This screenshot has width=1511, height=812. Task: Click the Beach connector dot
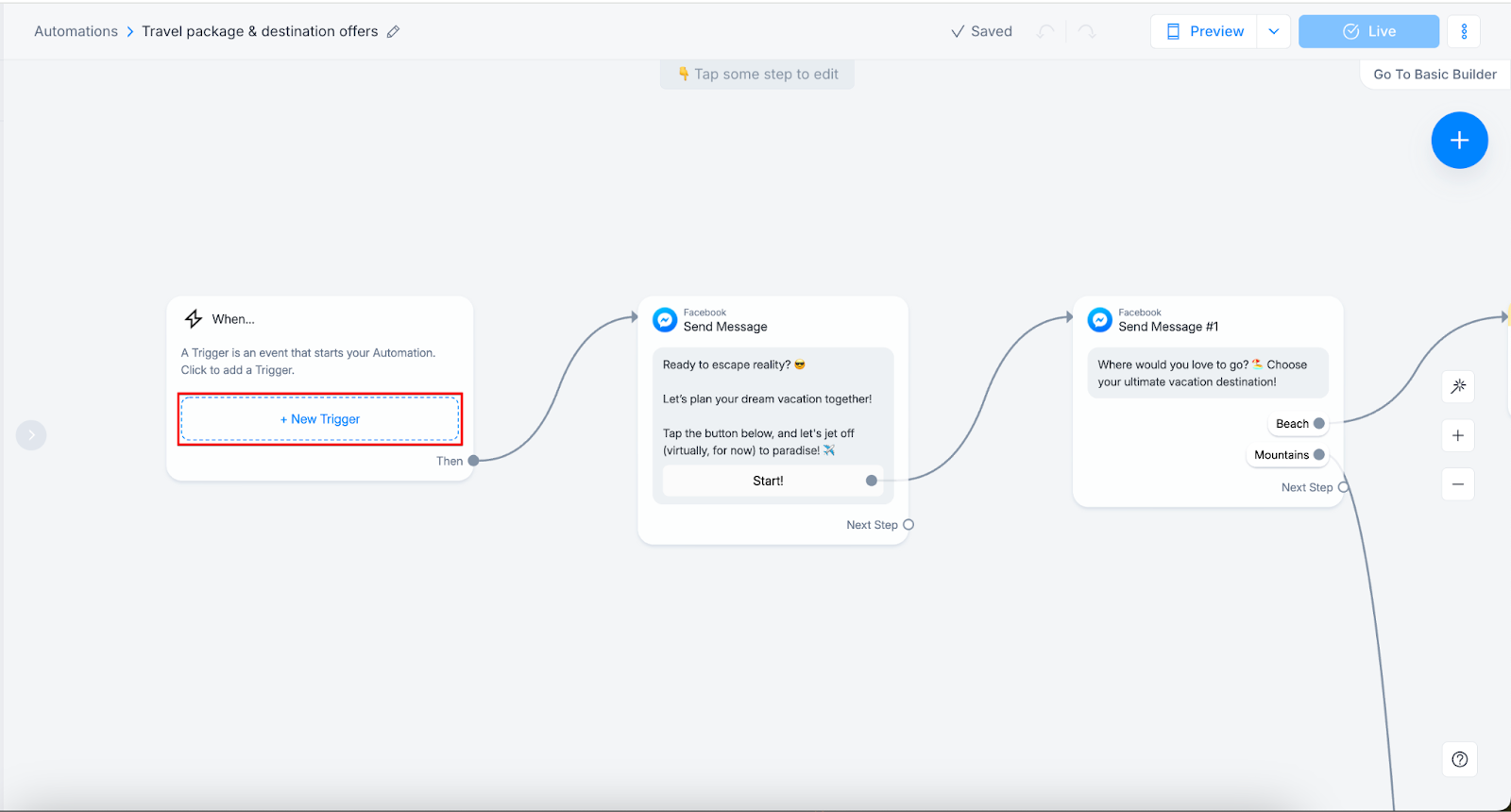pyautogui.click(x=1319, y=424)
